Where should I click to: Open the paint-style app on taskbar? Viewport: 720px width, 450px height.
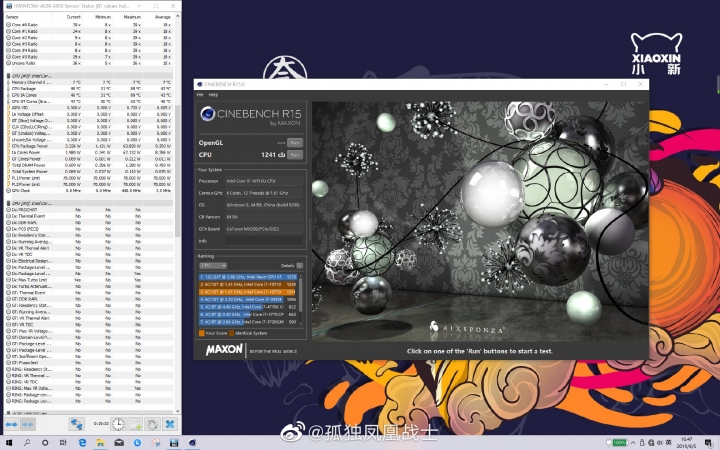[x=156, y=443]
